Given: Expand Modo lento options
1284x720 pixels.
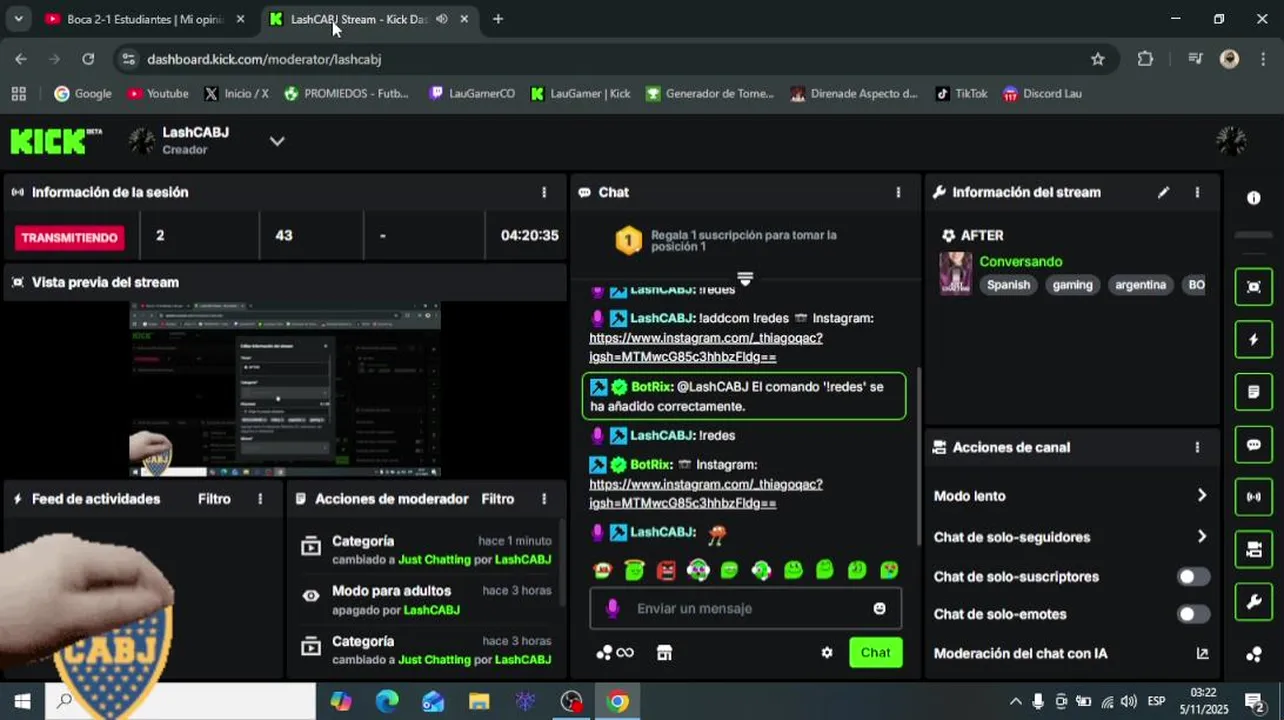Looking at the screenshot, I should (x=1201, y=495).
